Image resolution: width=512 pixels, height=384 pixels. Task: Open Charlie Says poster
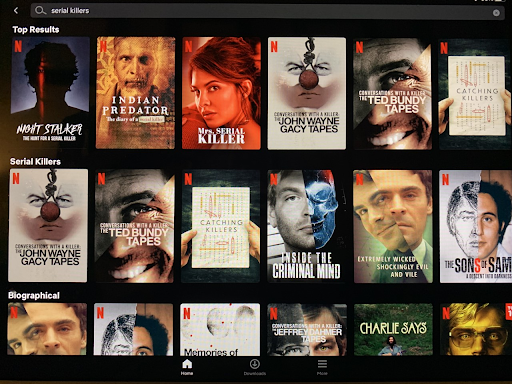pyautogui.click(x=393, y=330)
